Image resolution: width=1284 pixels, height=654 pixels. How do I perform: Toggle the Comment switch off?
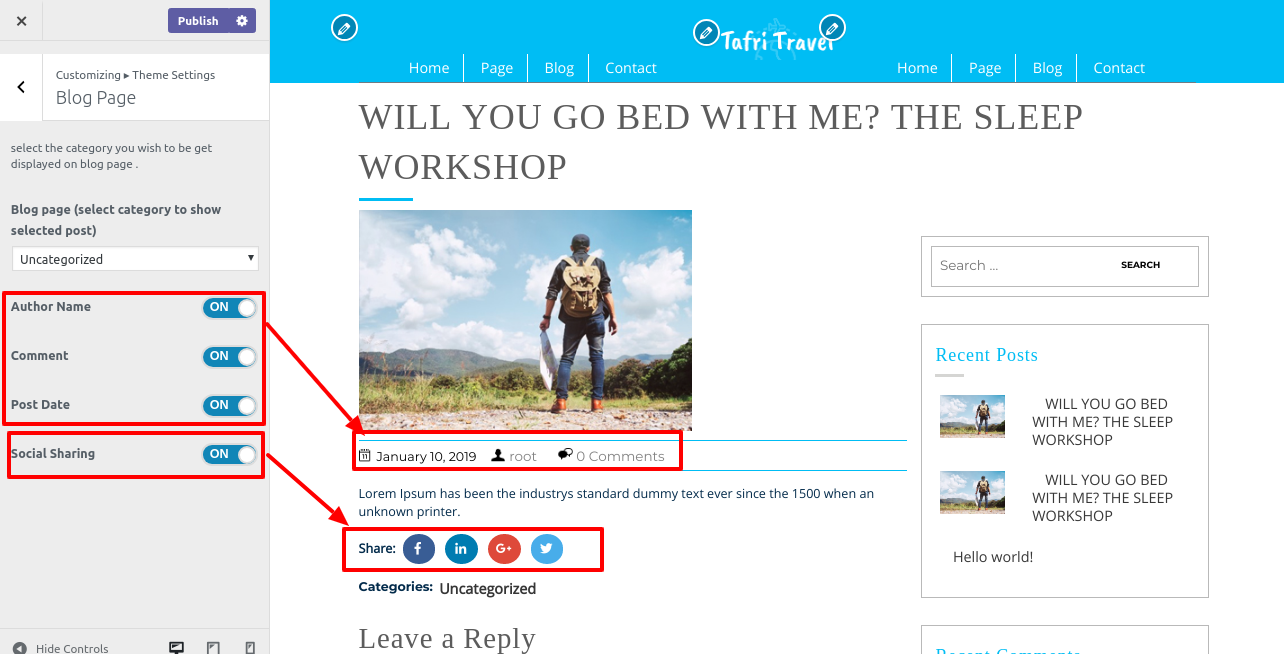click(x=230, y=356)
